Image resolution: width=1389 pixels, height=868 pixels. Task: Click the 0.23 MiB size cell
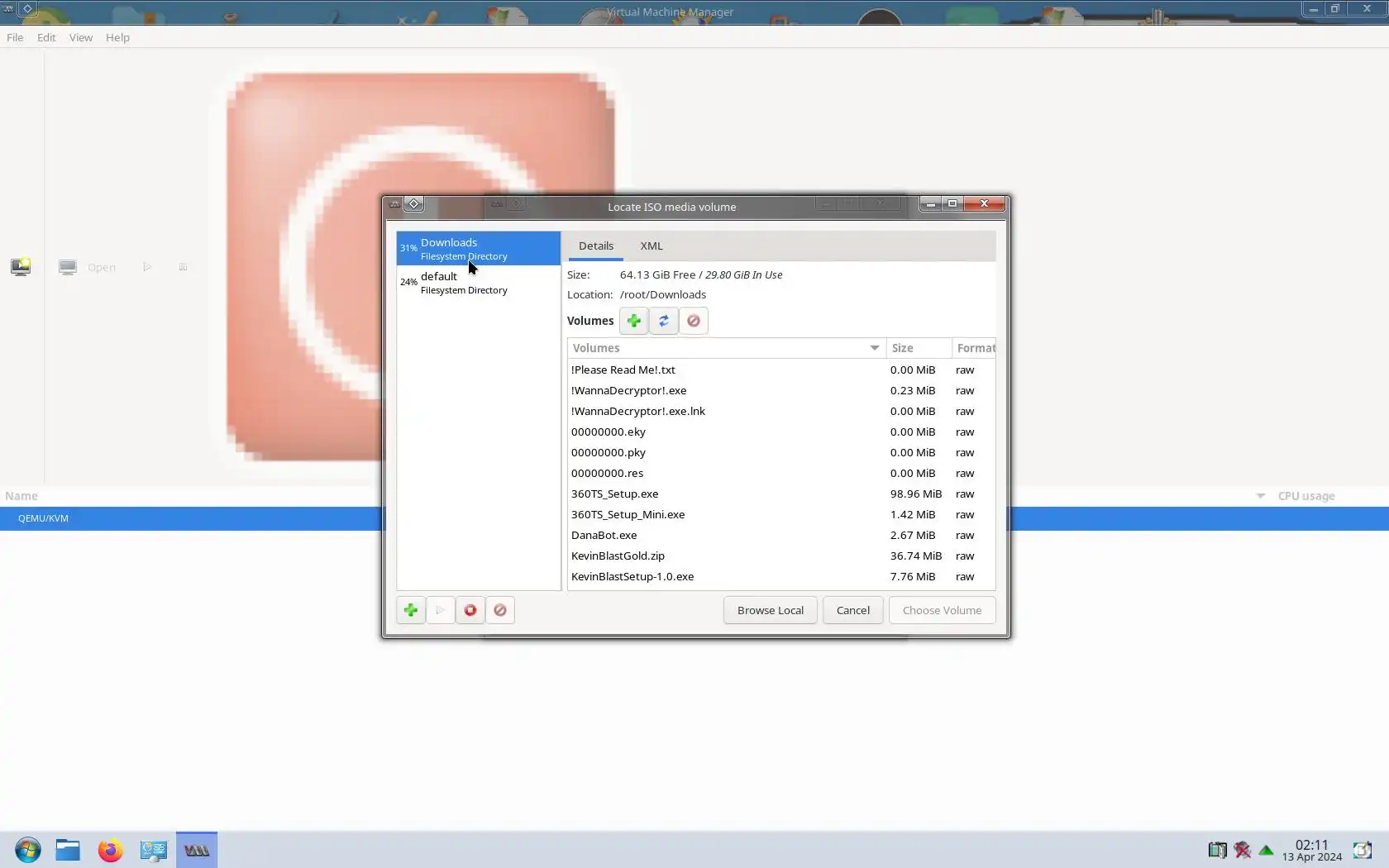point(913,390)
